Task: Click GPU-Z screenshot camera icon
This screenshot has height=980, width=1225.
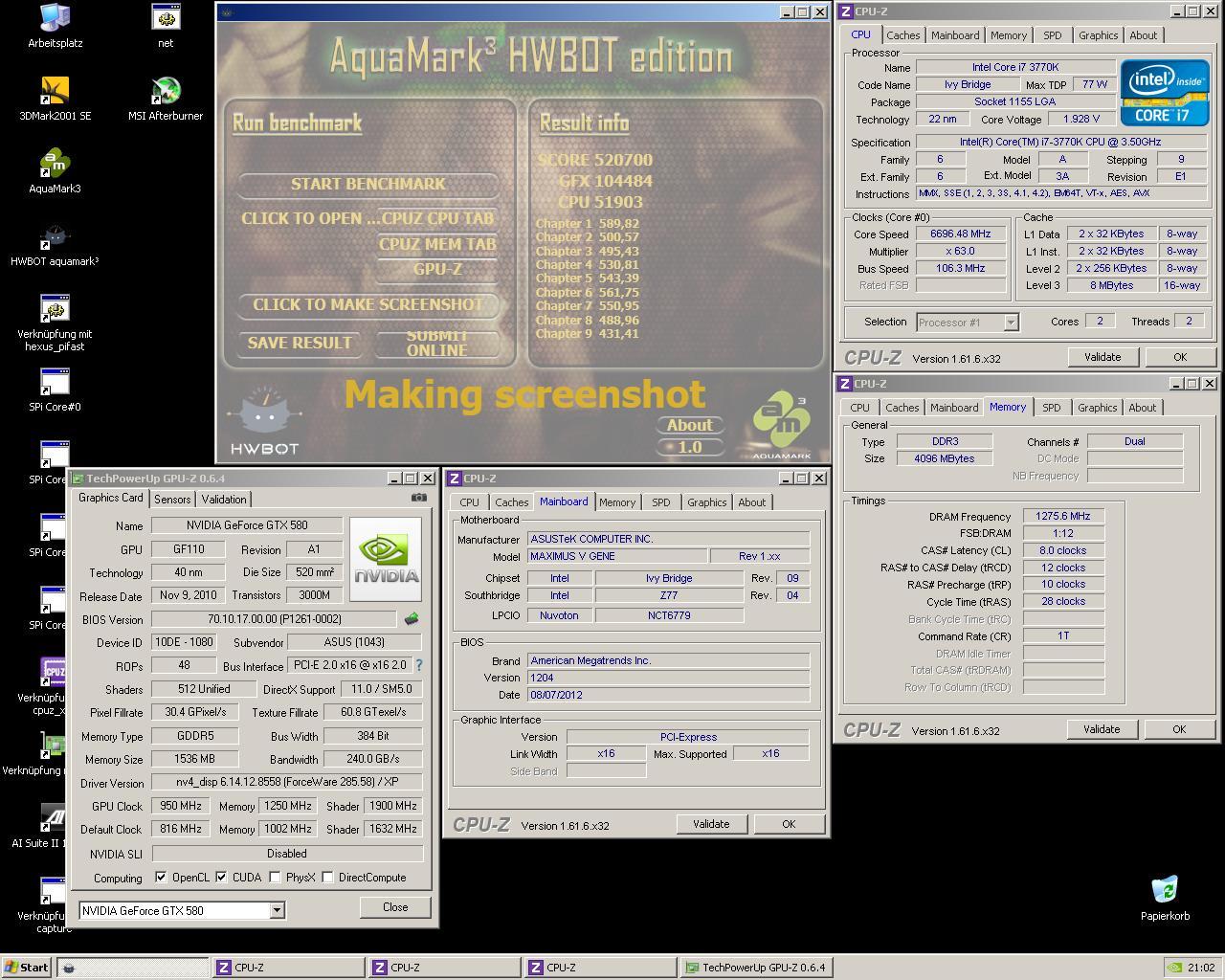Action: (x=418, y=498)
